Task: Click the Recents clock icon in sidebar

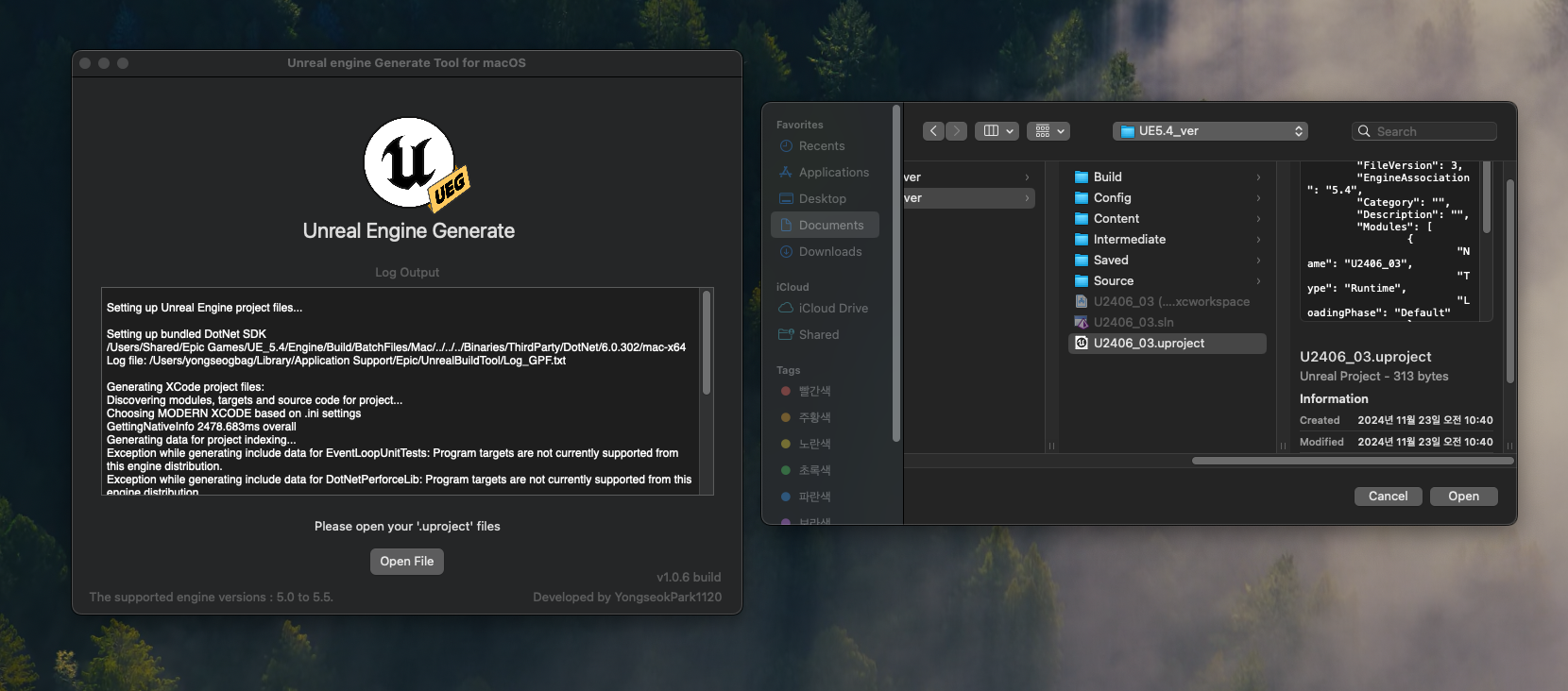Action: click(786, 146)
